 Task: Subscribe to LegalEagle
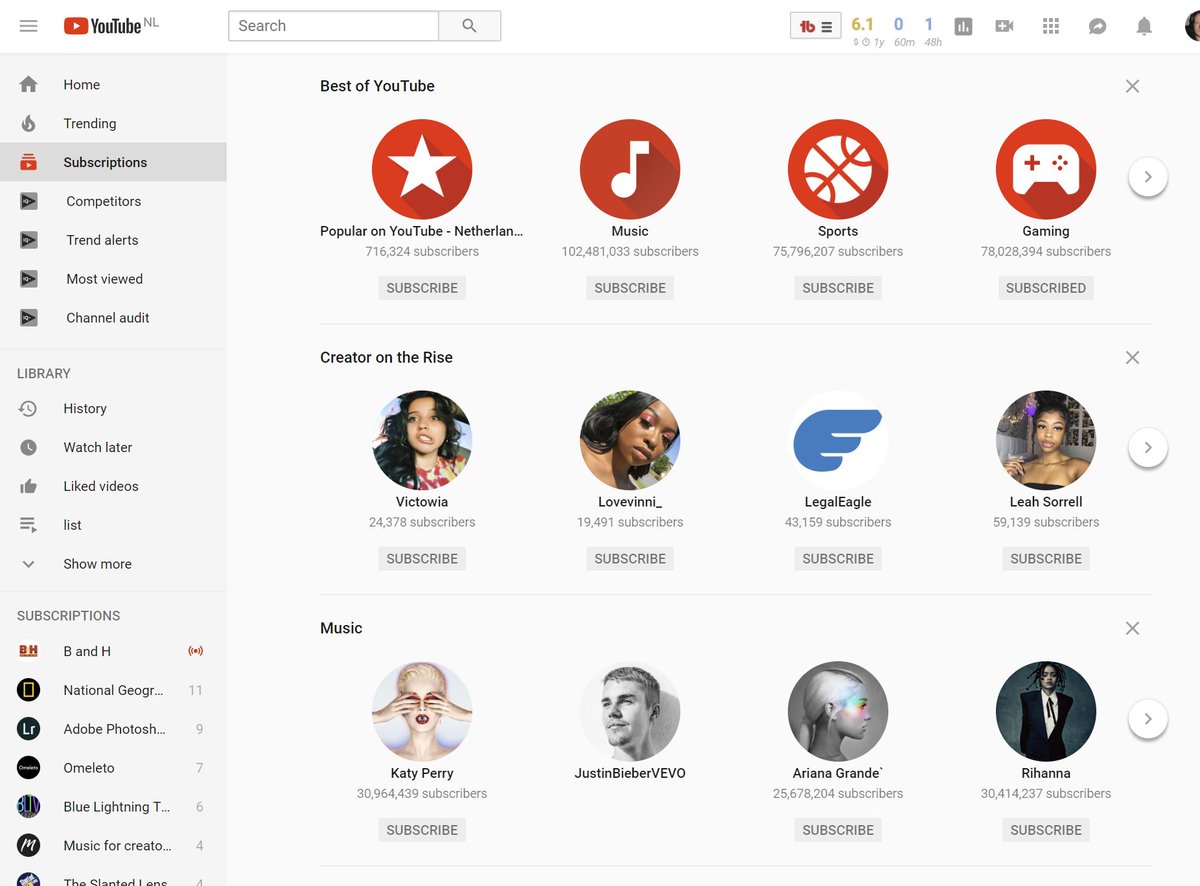(x=838, y=559)
